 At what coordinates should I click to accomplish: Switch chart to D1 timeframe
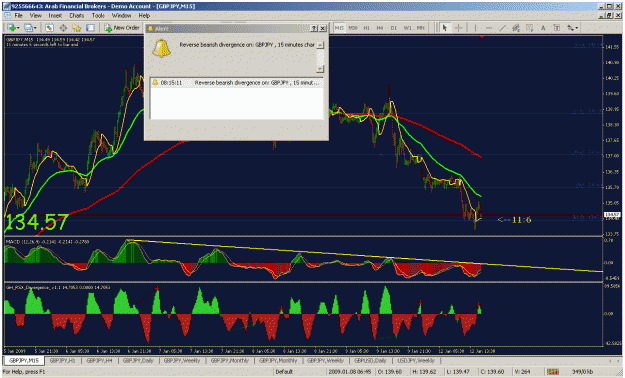(x=394, y=28)
